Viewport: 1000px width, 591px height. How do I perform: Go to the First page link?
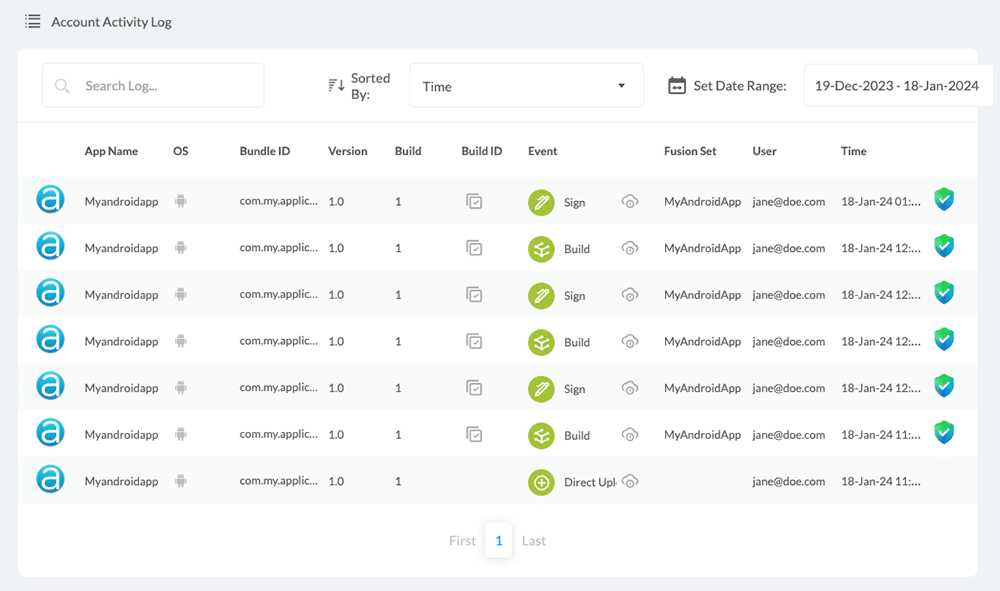coord(462,541)
